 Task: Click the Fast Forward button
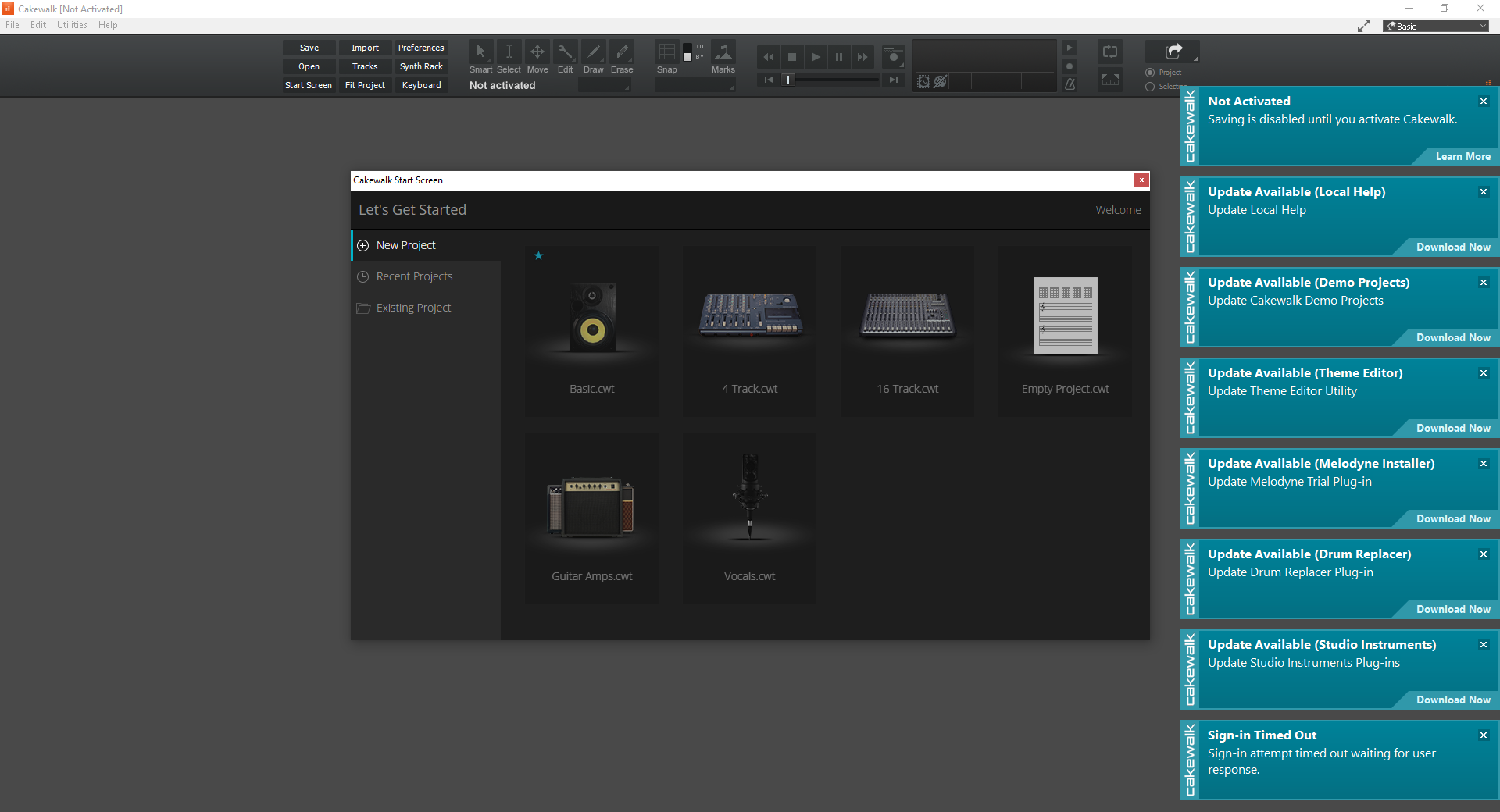coord(862,57)
